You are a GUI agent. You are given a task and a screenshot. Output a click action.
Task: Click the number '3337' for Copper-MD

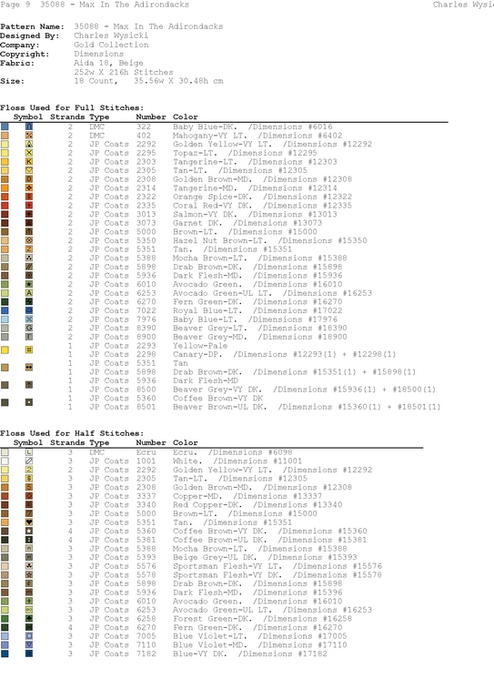tap(146, 496)
